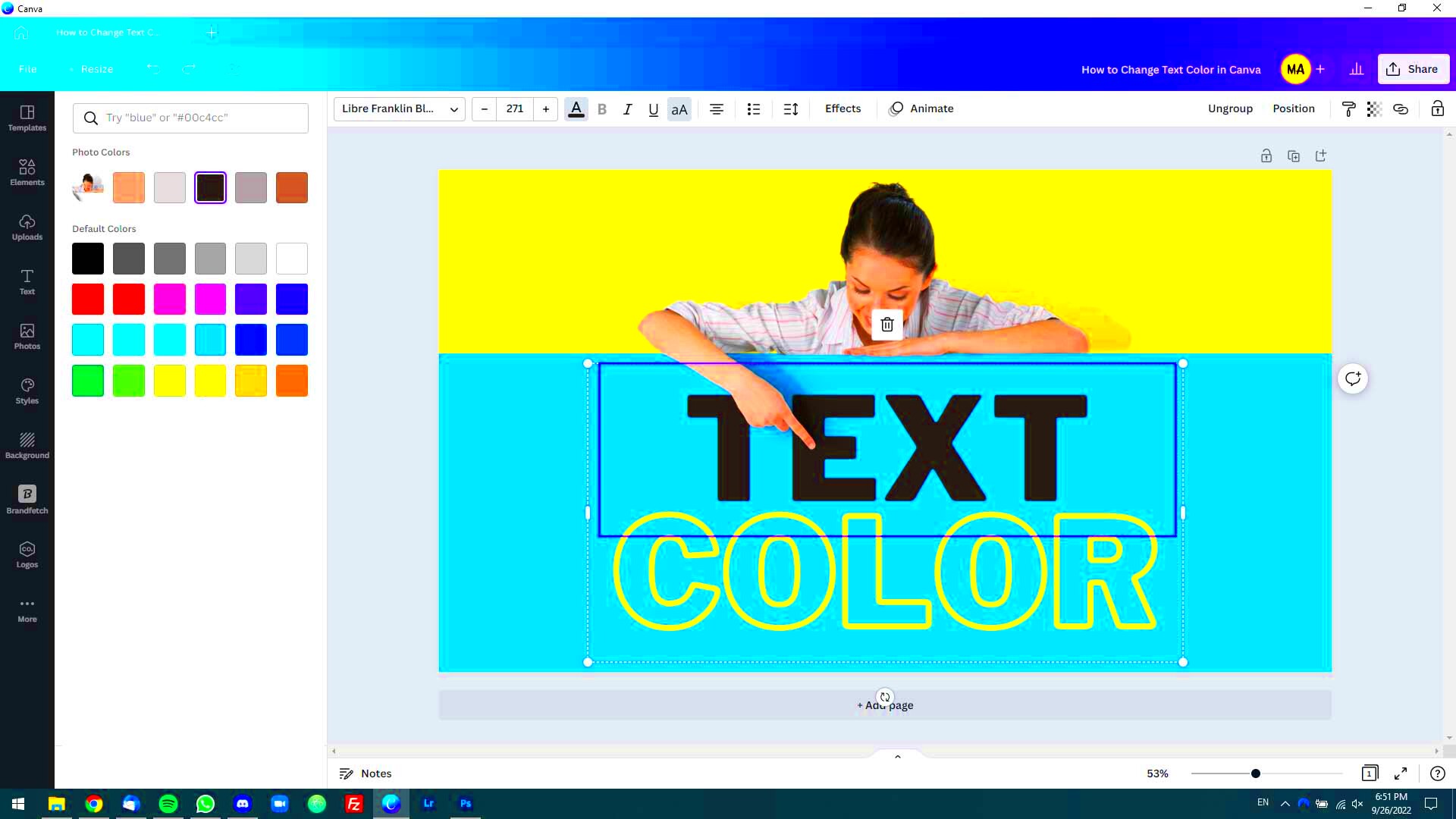Viewport: 1456px width, 819px height.
Task: Change text alignment option
Action: 717,109
